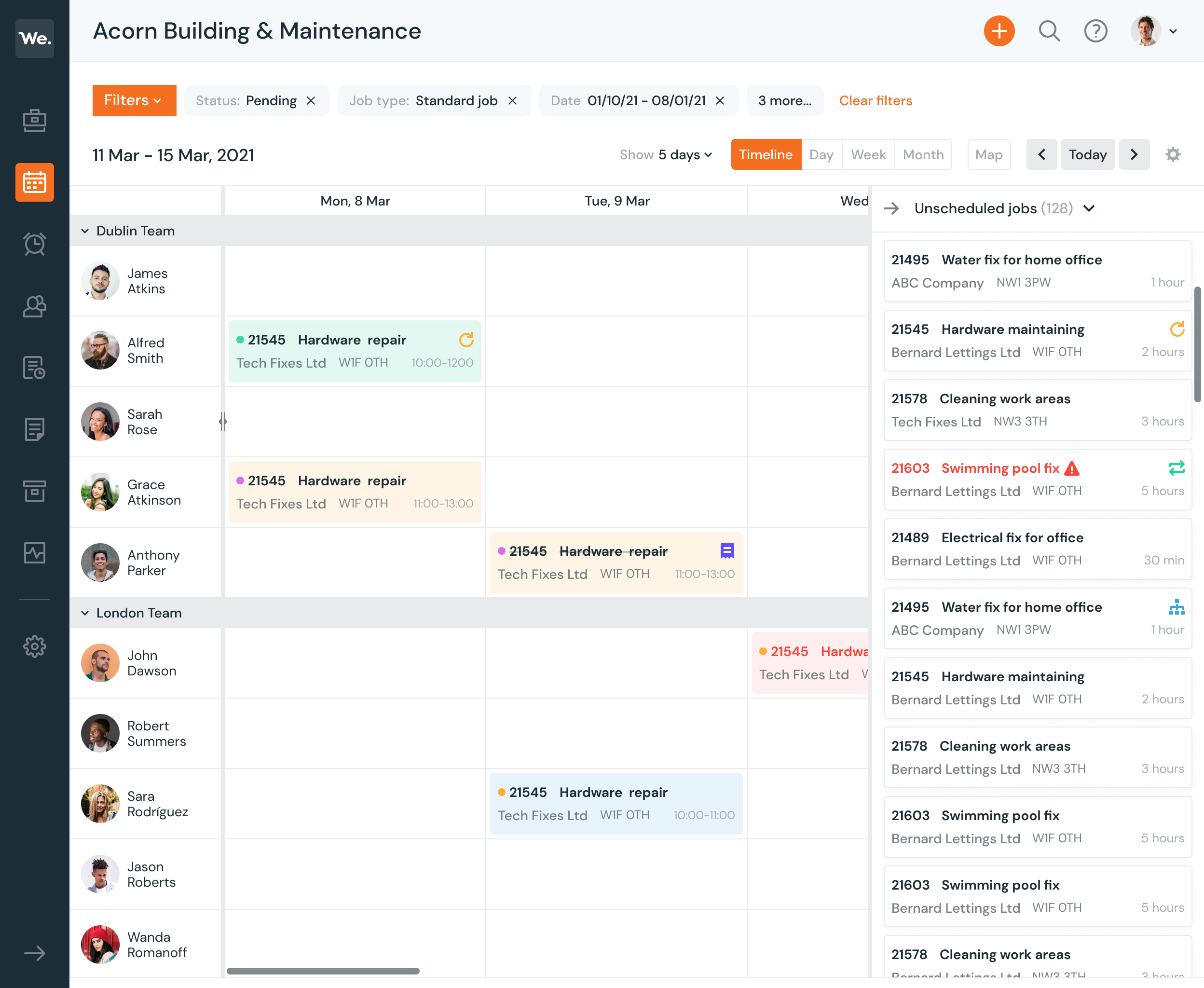Select the Day tab view
The width and height of the screenshot is (1204, 988).
(820, 154)
